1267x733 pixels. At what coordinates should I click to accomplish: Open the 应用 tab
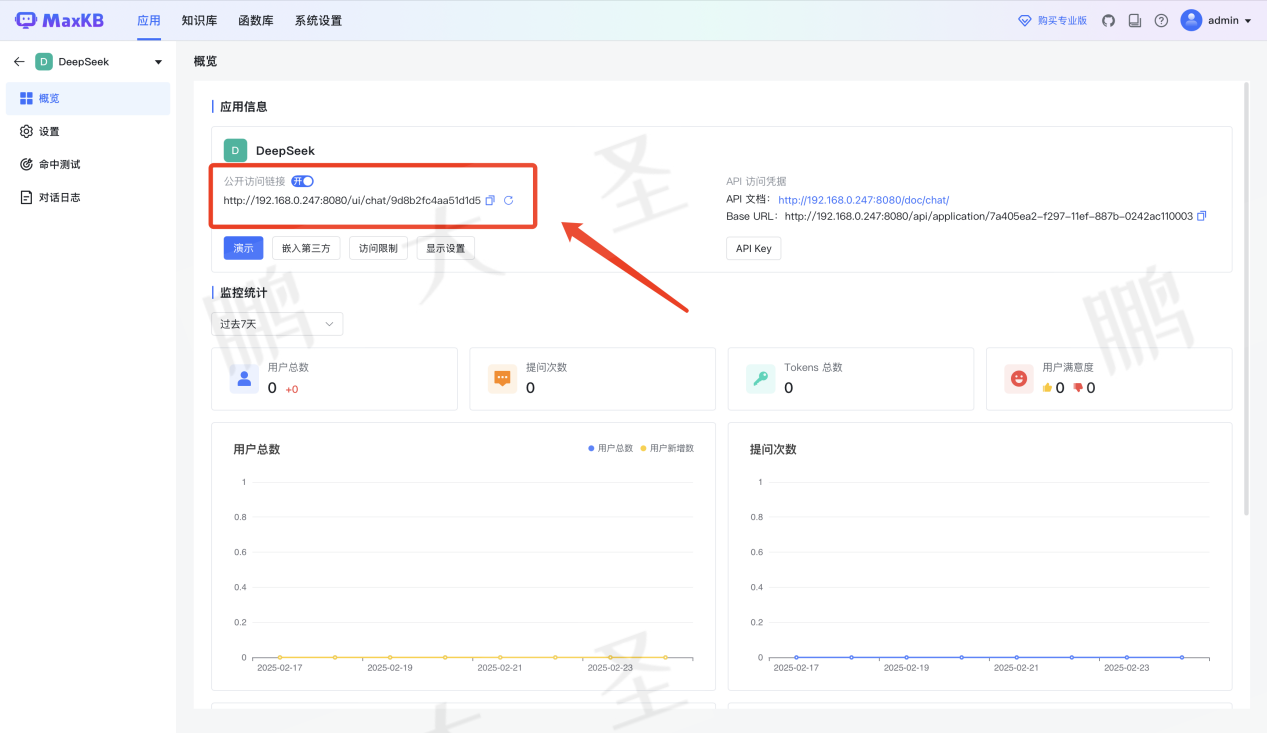point(149,20)
